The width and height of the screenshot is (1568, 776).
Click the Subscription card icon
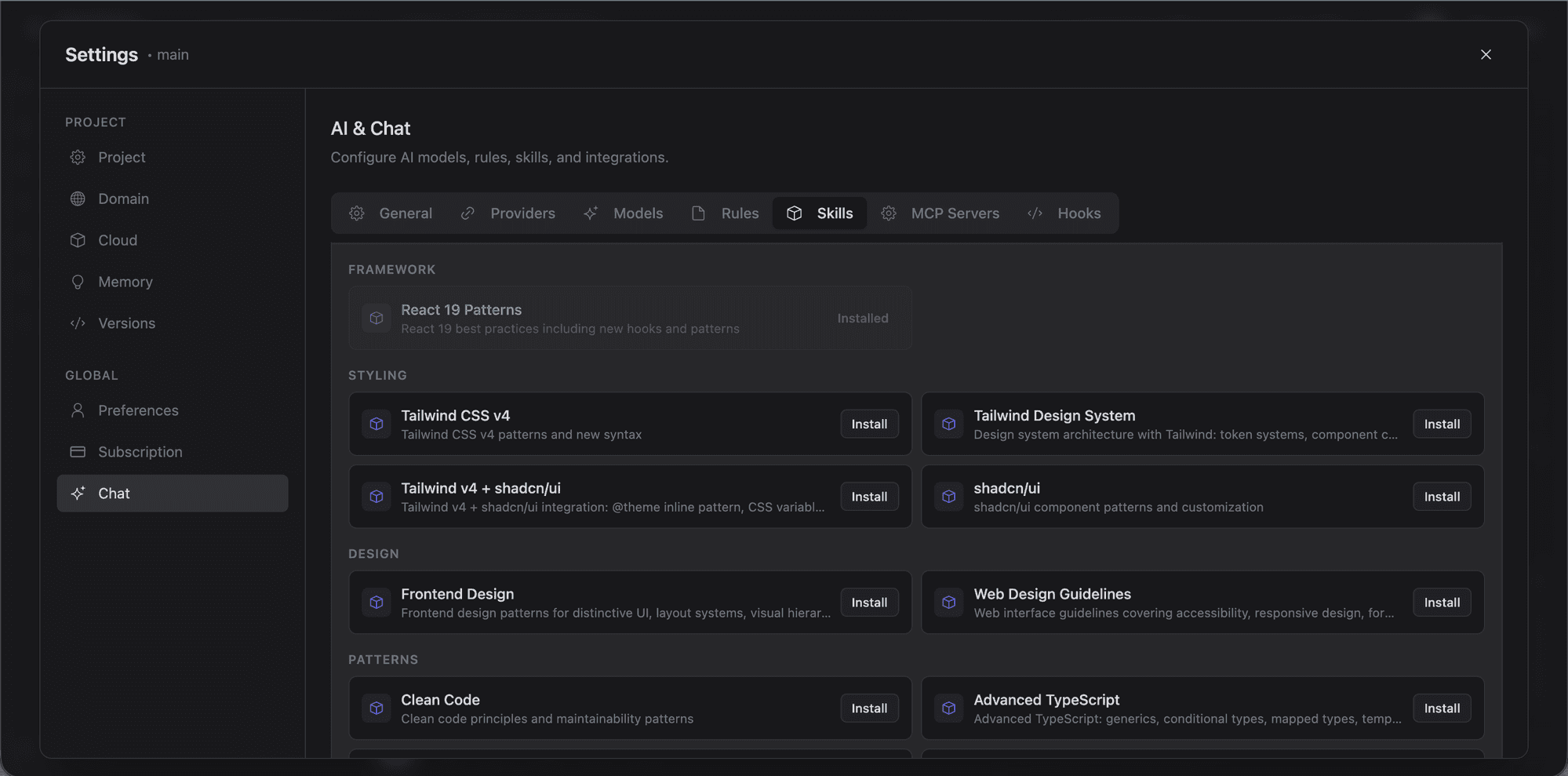pyautogui.click(x=78, y=452)
